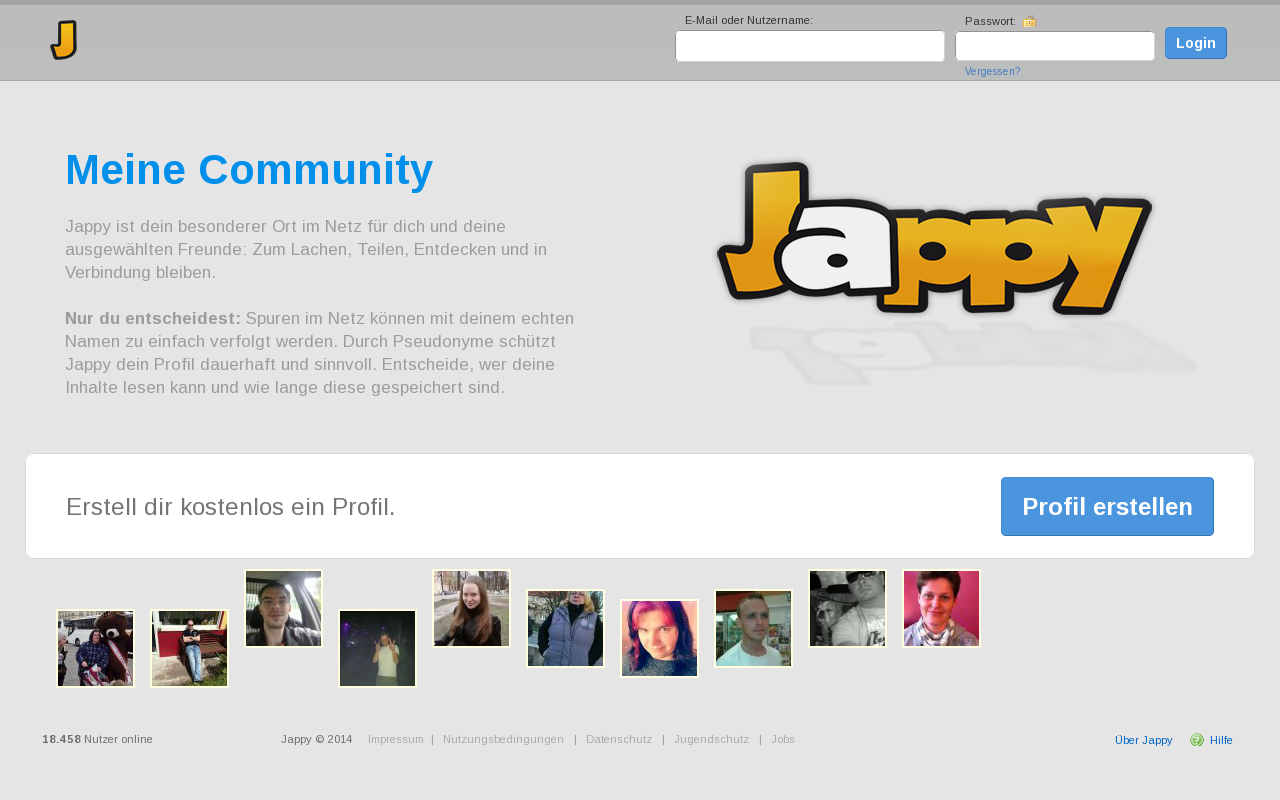The image size is (1280, 800).
Task: Click the Jappy © 2014 footer text
Action: point(316,740)
